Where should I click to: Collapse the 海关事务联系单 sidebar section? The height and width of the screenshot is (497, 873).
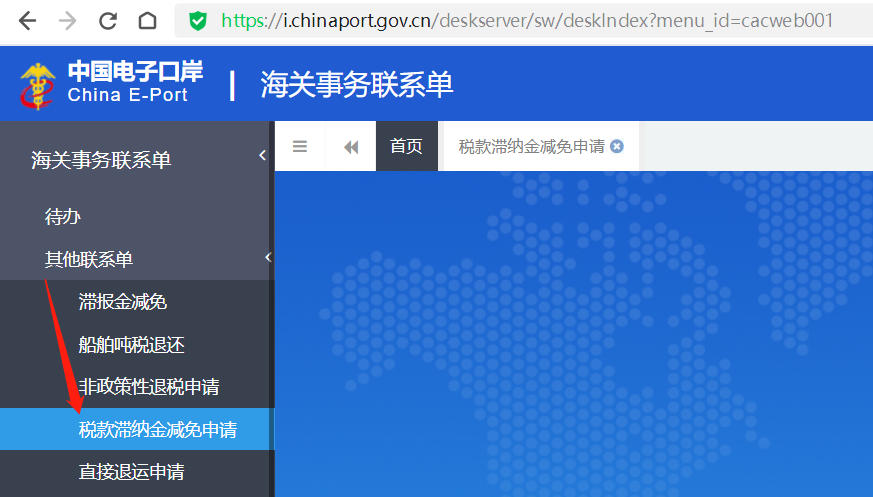point(262,155)
